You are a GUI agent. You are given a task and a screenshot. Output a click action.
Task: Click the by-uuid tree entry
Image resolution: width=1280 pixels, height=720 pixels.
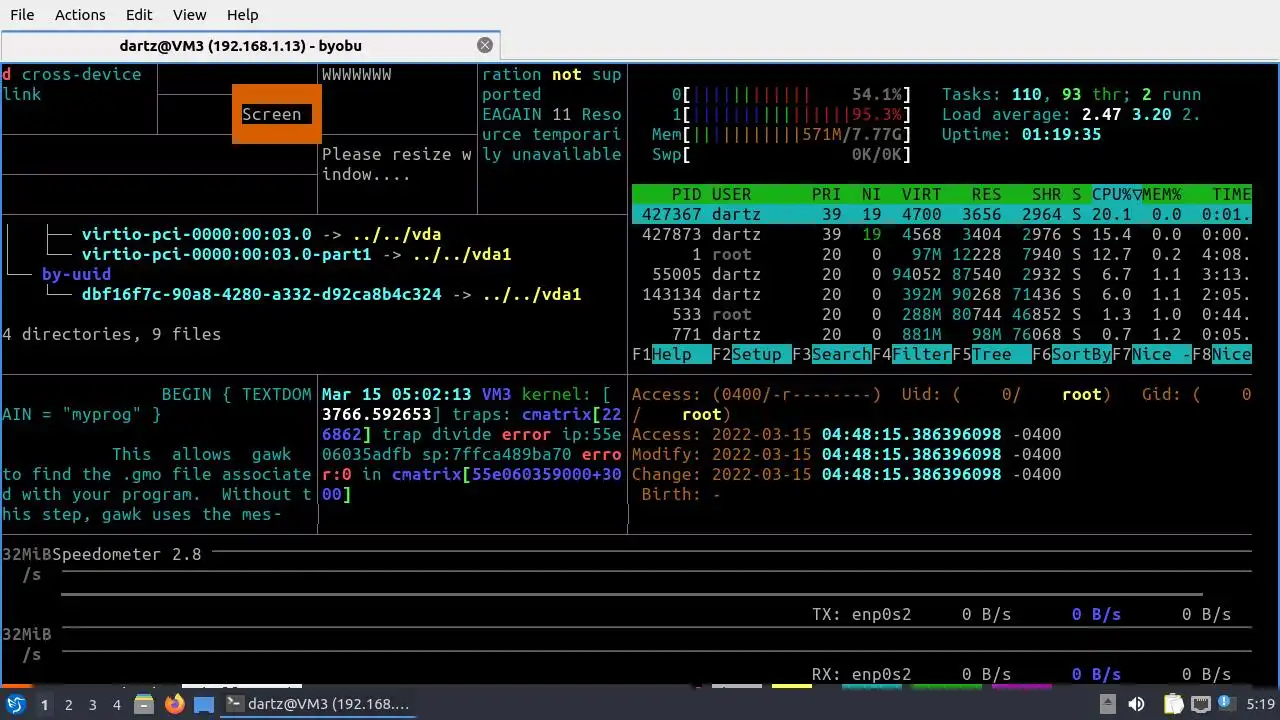click(x=77, y=274)
